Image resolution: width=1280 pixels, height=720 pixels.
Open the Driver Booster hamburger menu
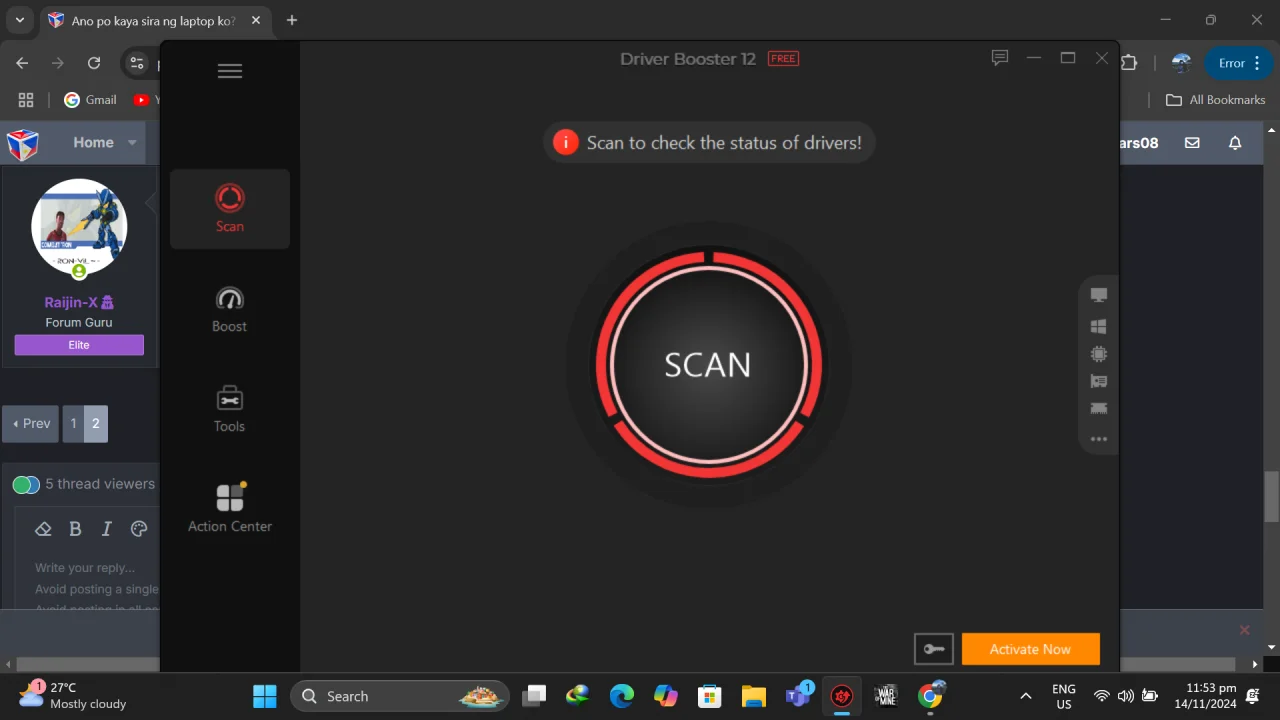(230, 71)
